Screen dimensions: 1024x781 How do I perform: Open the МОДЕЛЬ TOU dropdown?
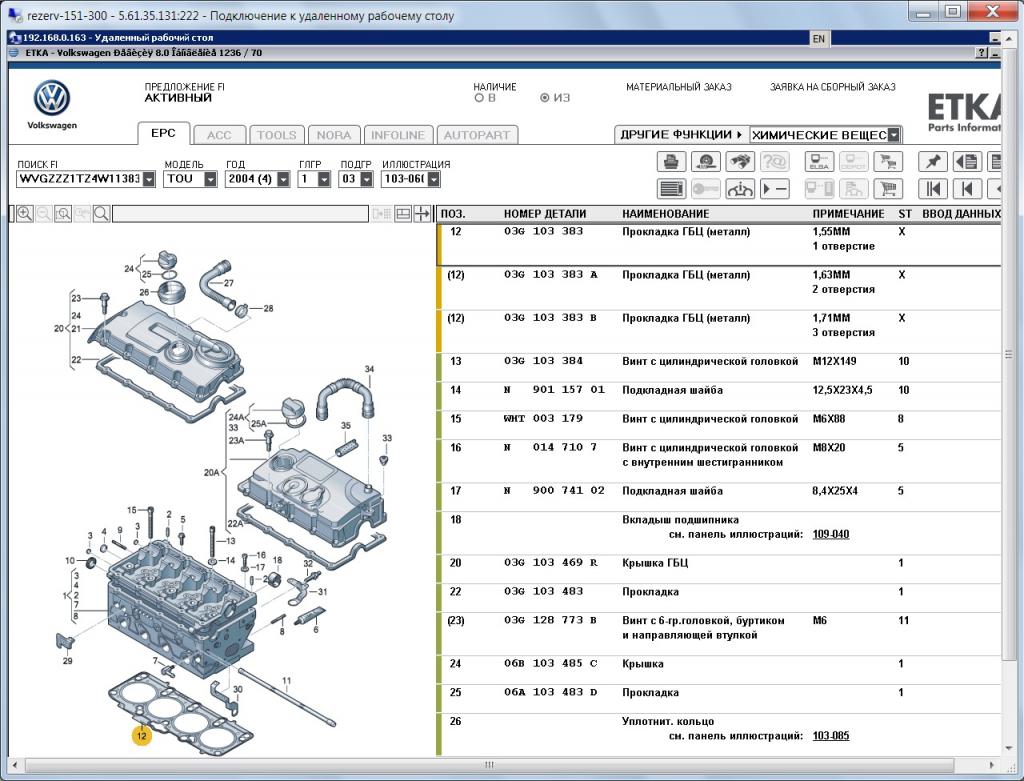pos(210,179)
